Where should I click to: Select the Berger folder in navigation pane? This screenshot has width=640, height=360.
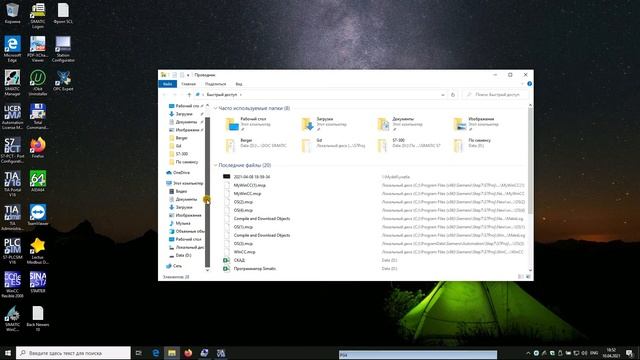coord(181,138)
